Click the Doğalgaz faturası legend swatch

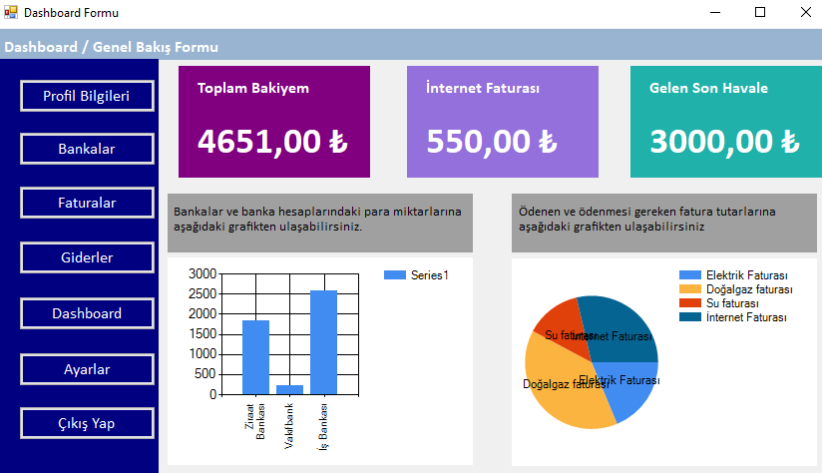coord(690,289)
